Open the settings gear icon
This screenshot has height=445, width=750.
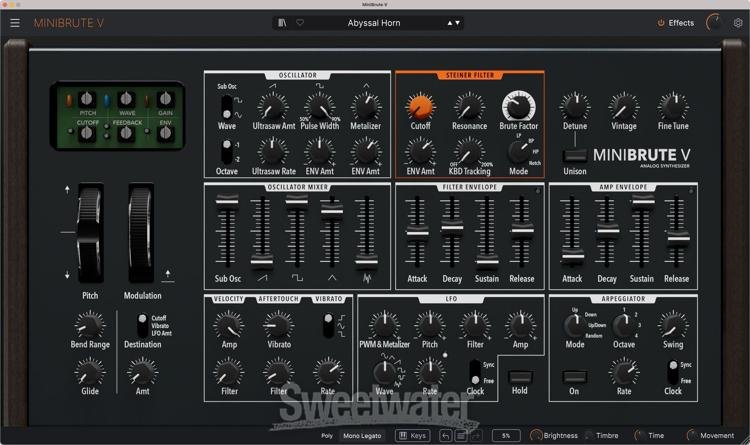tap(738, 22)
